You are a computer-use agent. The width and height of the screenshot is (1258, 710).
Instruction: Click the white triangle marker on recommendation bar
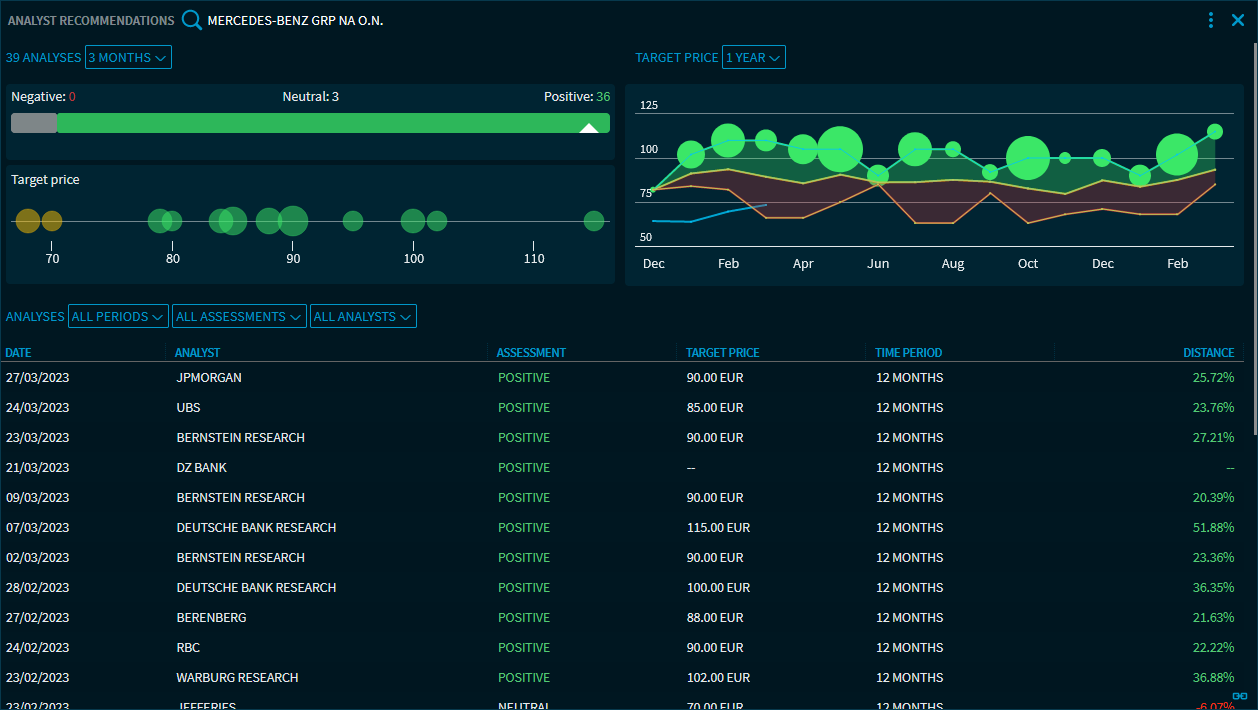pyautogui.click(x=589, y=127)
